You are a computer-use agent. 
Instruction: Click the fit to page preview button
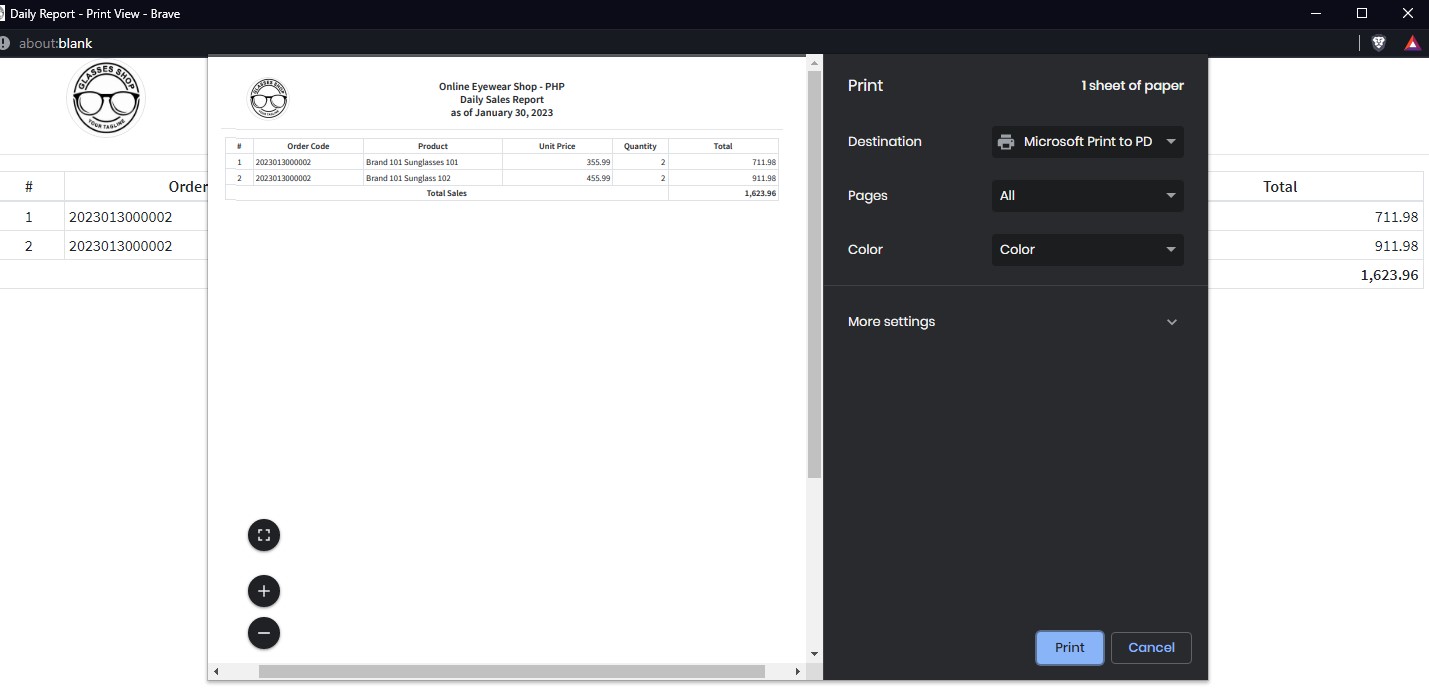264,535
